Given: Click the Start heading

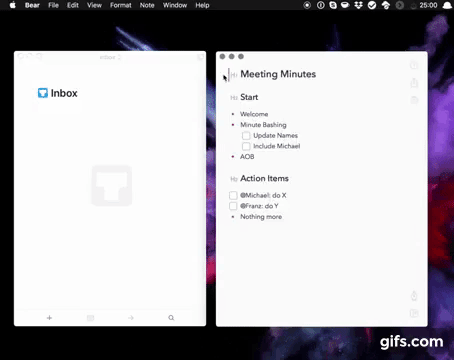Looking at the screenshot, I should click(249, 97).
